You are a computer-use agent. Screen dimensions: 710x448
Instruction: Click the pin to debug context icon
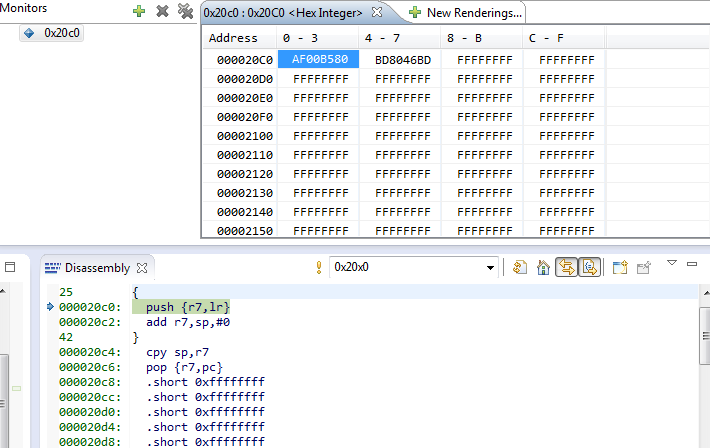(643, 267)
